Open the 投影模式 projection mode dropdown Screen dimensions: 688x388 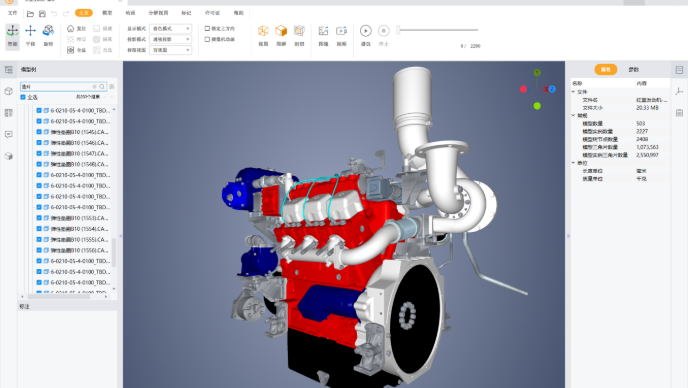click(170, 39)
